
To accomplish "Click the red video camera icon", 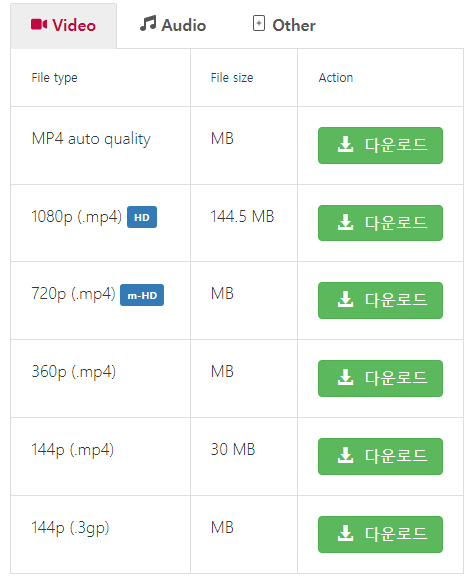I will coord(39,25).
